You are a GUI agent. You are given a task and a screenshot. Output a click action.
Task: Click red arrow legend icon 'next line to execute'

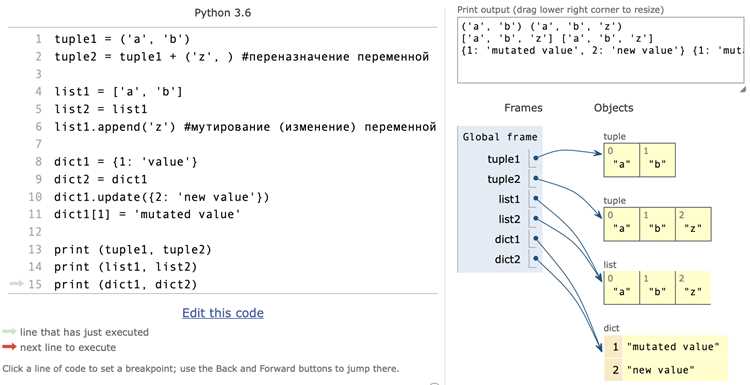click(x=9, y=347)
